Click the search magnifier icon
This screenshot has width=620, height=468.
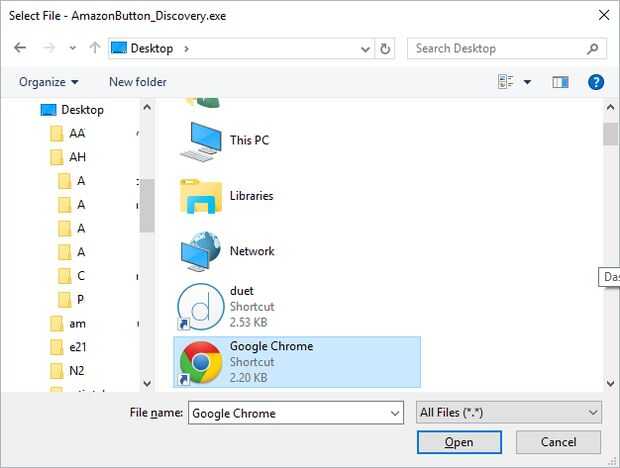coord(592,49)
